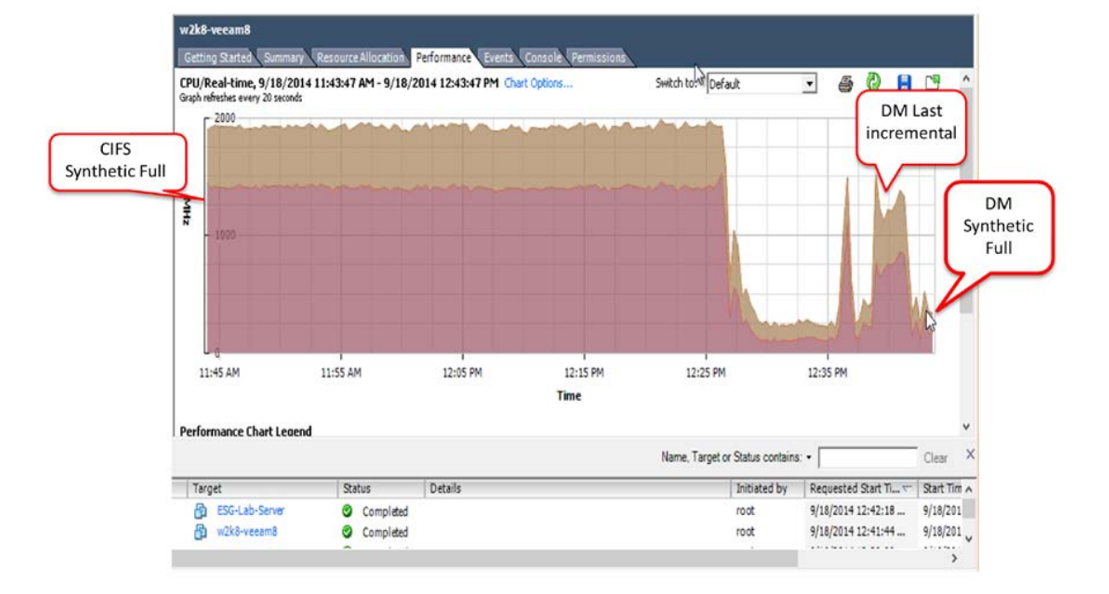The height and width of the screenshot is (594, 1109).
Task: Refresh the performance chart
Action: coord(873,82)
